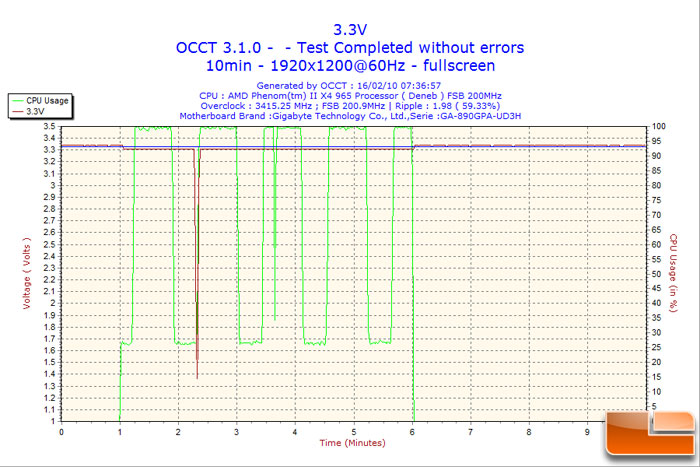Click the "Time (Minutes)" axis label
The height and width of the screenshot is (467, 700).
tap(352, 443)
